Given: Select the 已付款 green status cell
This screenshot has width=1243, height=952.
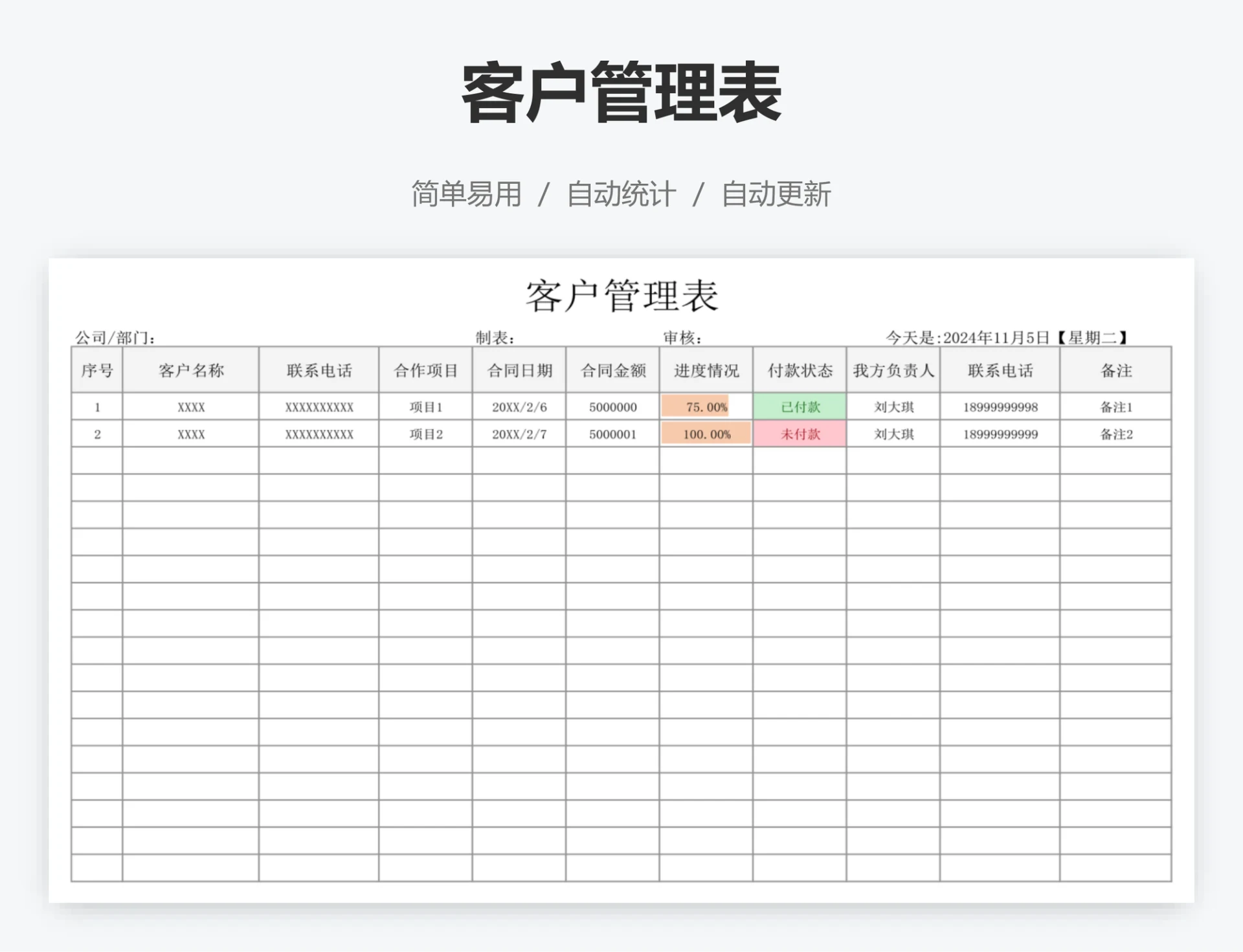Looking at the screenshot, I should click(800, 407).
